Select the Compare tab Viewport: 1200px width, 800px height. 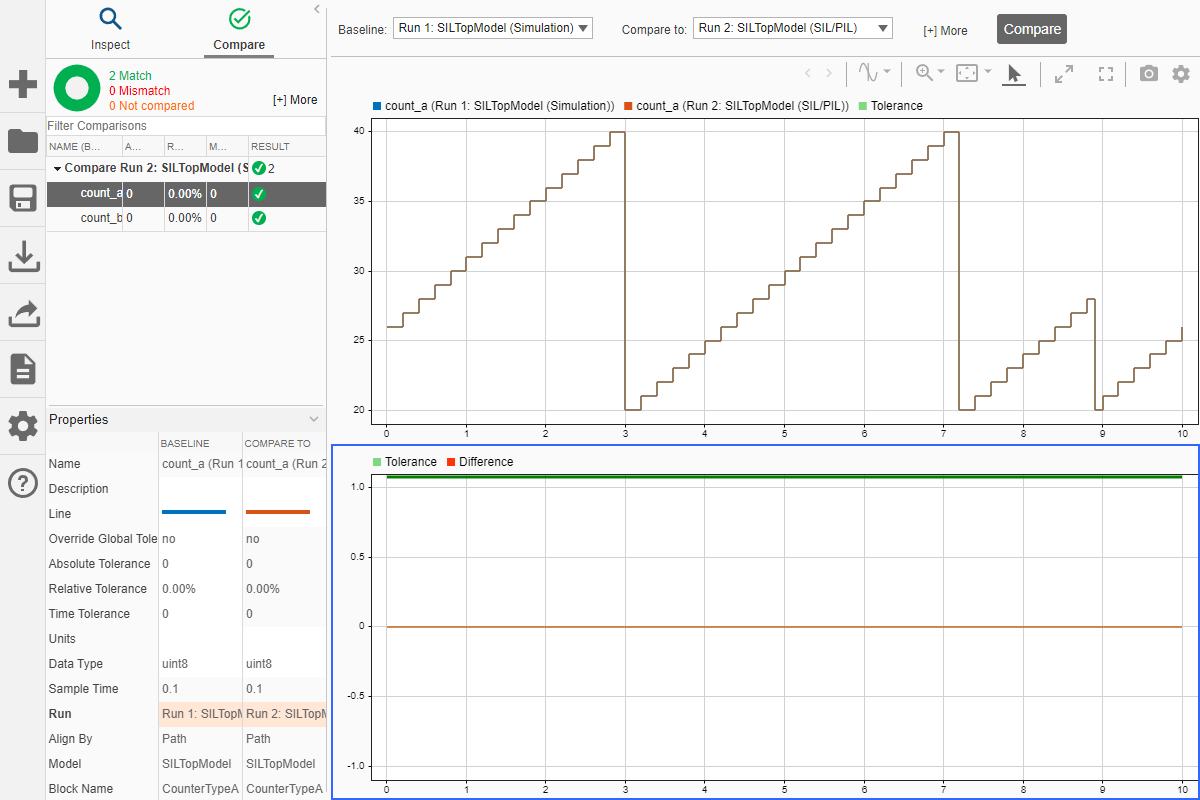pos(239,29)
